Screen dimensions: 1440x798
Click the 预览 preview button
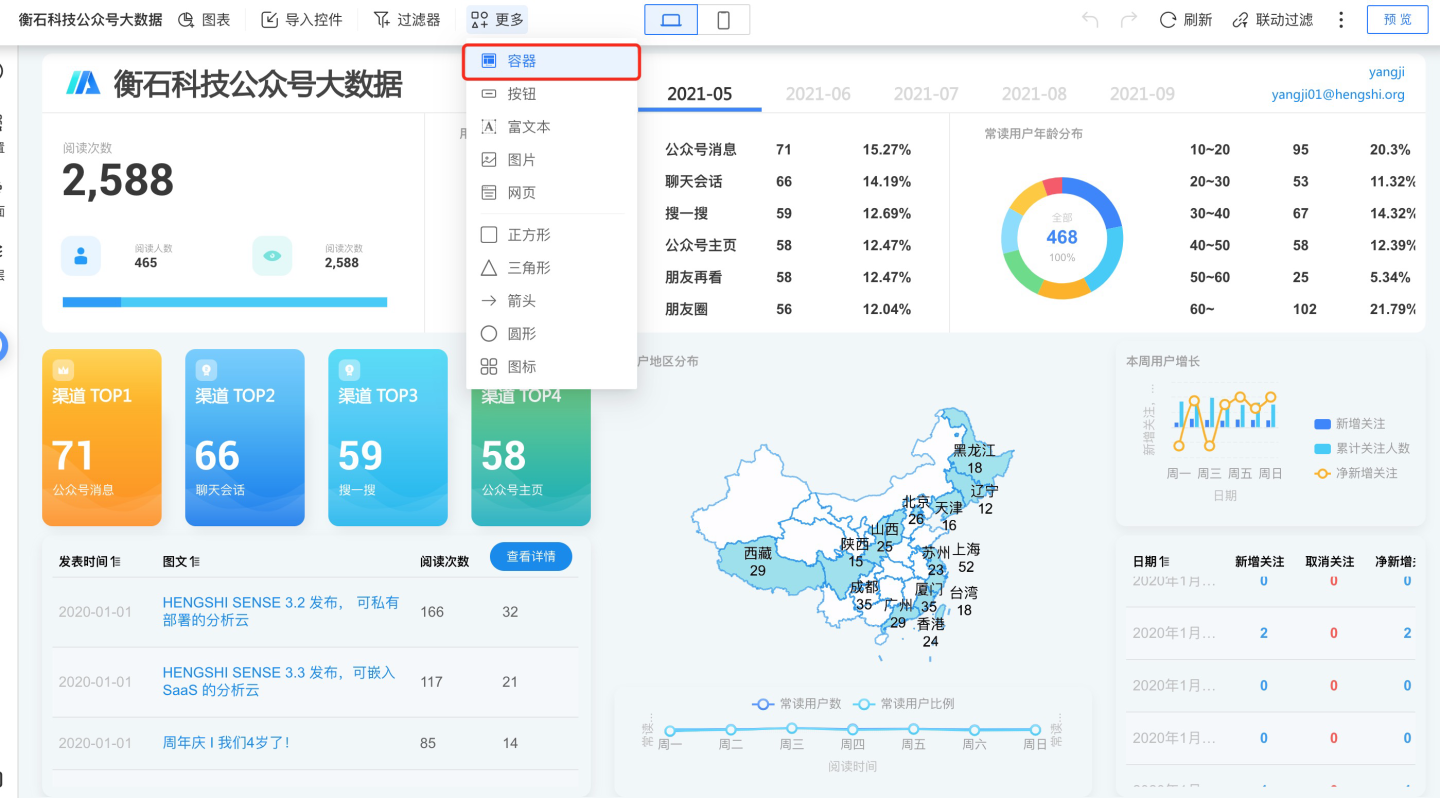(x=1397, y=20)
